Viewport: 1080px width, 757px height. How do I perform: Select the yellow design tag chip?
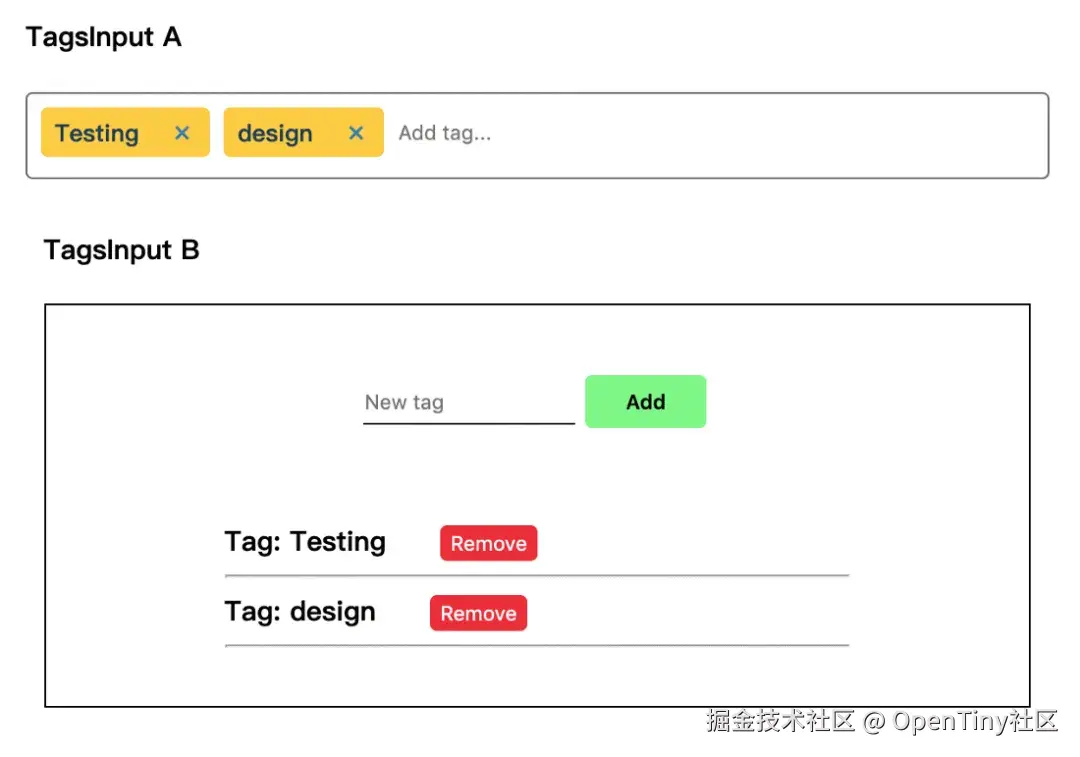coord(276,133)
